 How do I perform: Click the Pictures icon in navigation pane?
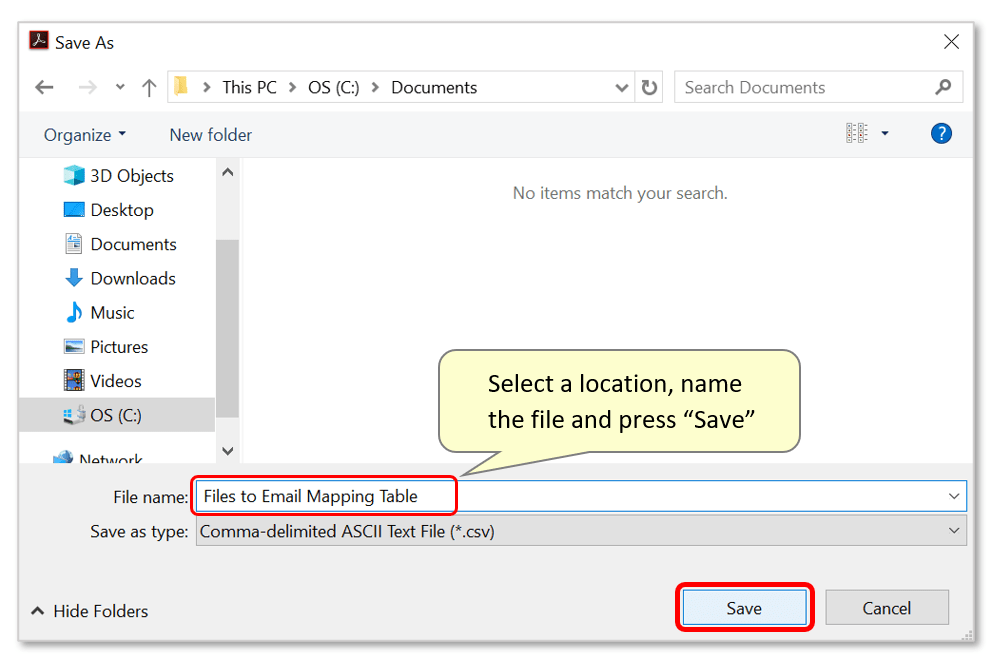click(74, 346)
